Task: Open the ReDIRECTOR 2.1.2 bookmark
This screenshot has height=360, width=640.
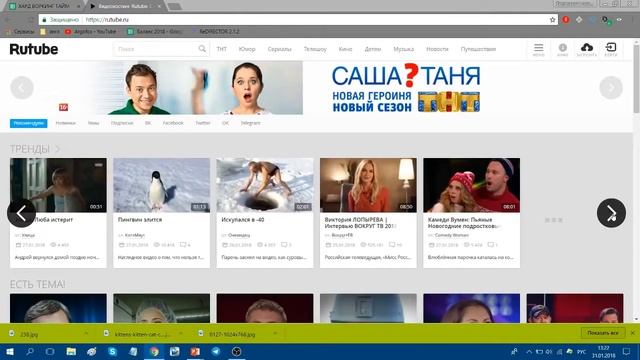Action: (216, 31)
